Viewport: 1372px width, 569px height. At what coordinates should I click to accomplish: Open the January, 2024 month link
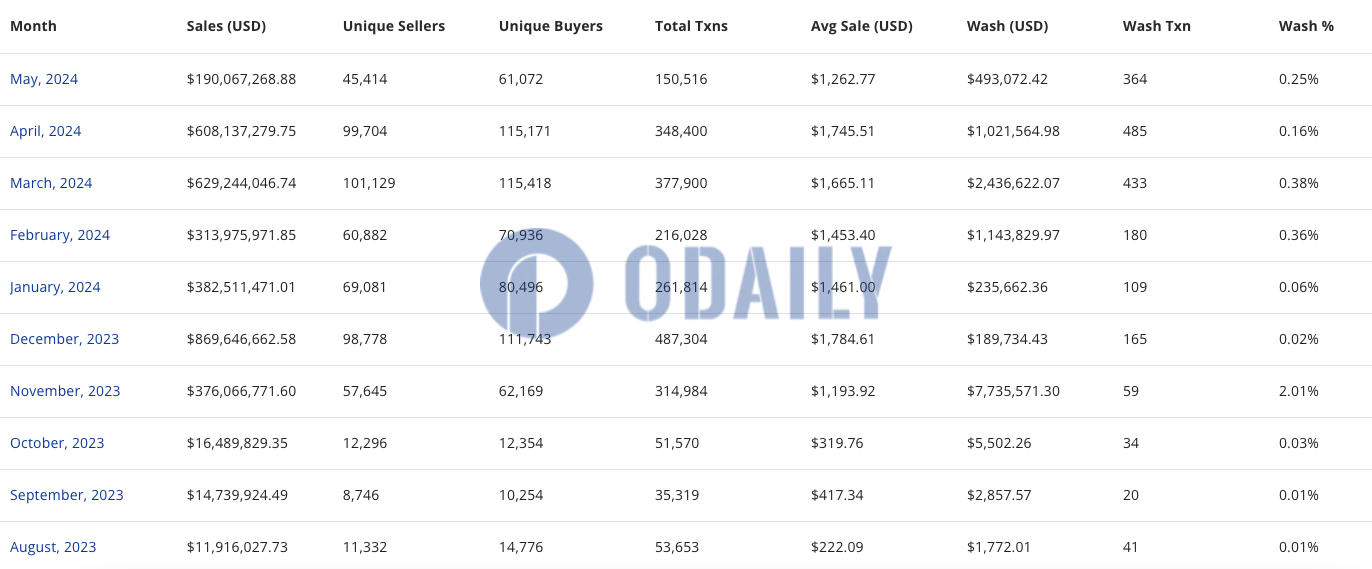click(x=55, y=287)
